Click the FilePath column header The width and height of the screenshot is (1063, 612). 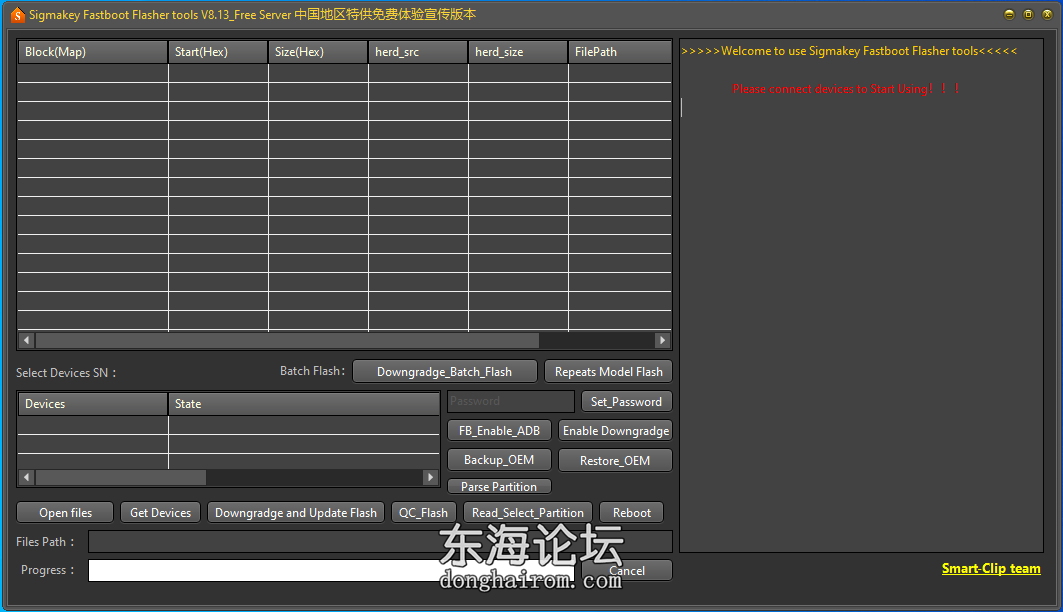coord(620,52)
